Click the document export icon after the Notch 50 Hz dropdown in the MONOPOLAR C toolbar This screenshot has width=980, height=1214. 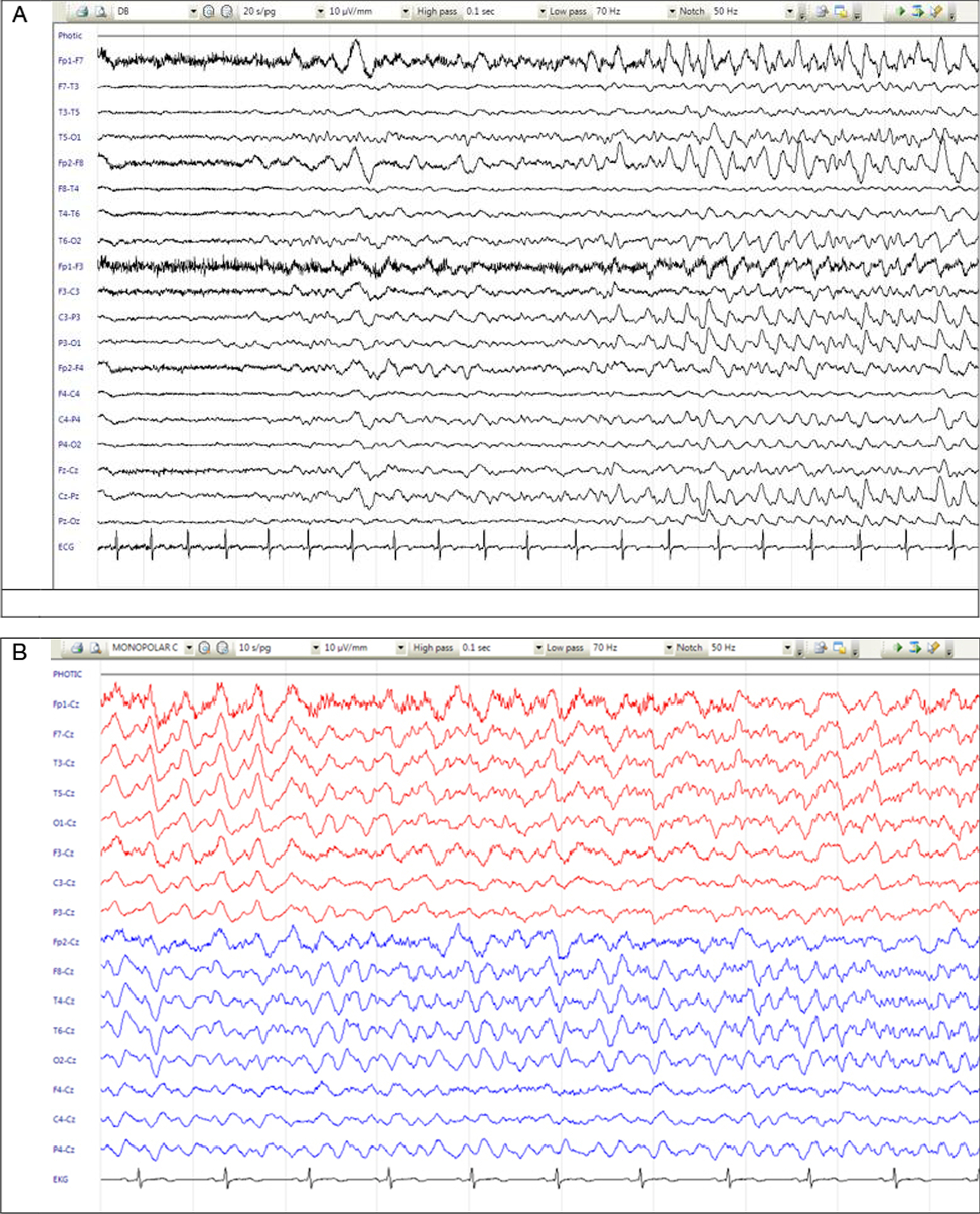point(821,648)
